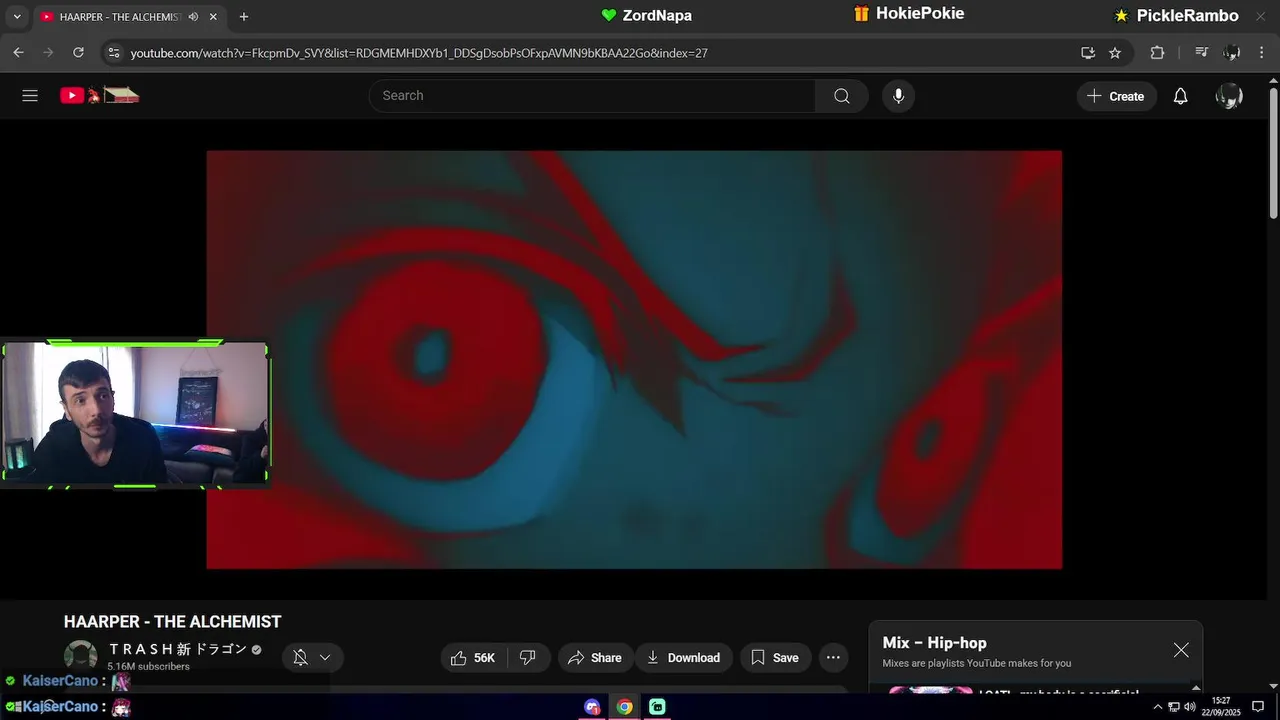
Task: Close the Mix – Hip-hop playlist panel
Action: 1181,650
